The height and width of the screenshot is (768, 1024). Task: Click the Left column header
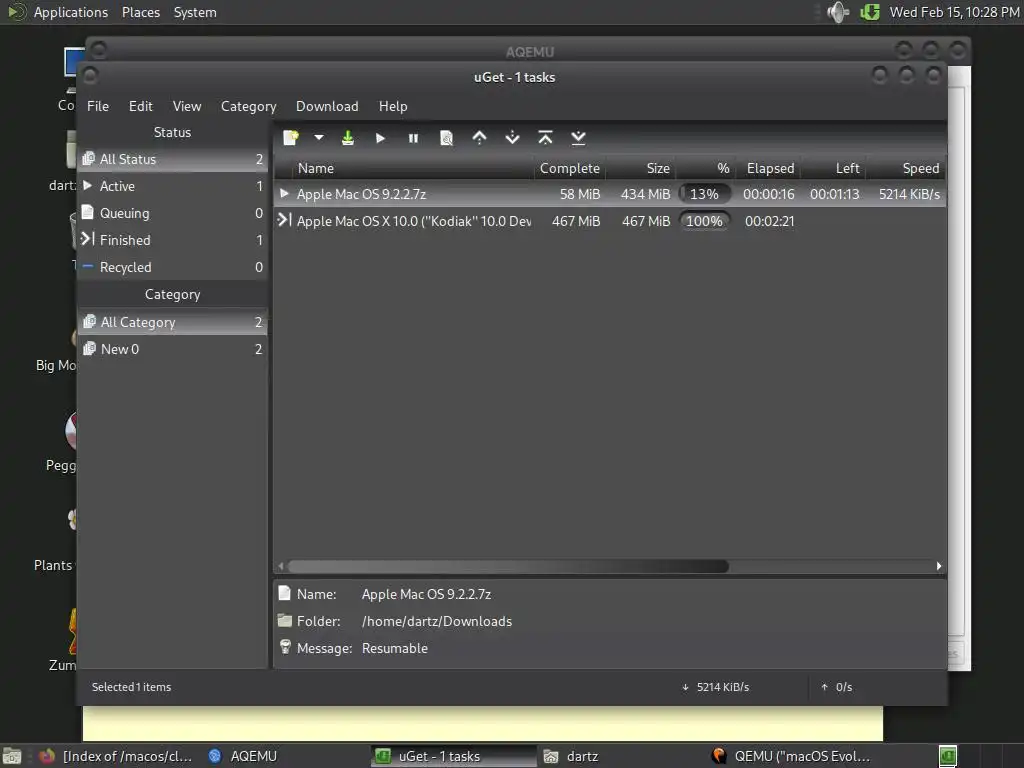(834, 168)
